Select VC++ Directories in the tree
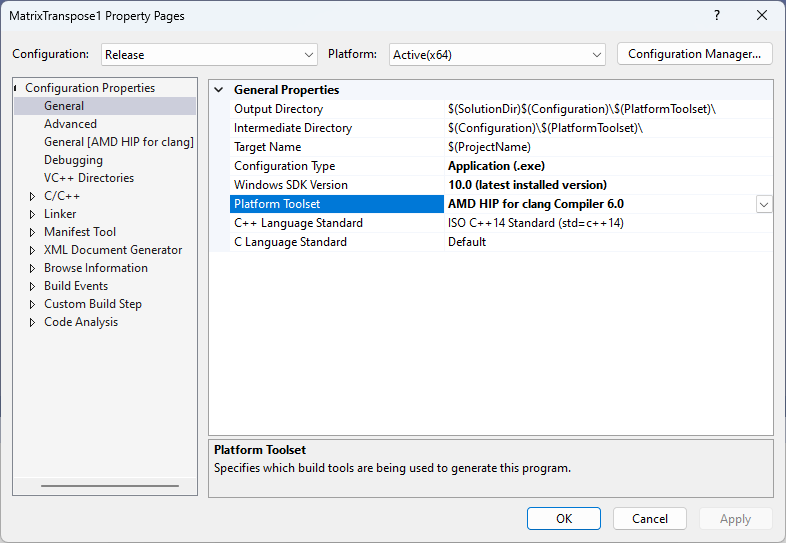This screenshot has width=786, height=543. 88,178
